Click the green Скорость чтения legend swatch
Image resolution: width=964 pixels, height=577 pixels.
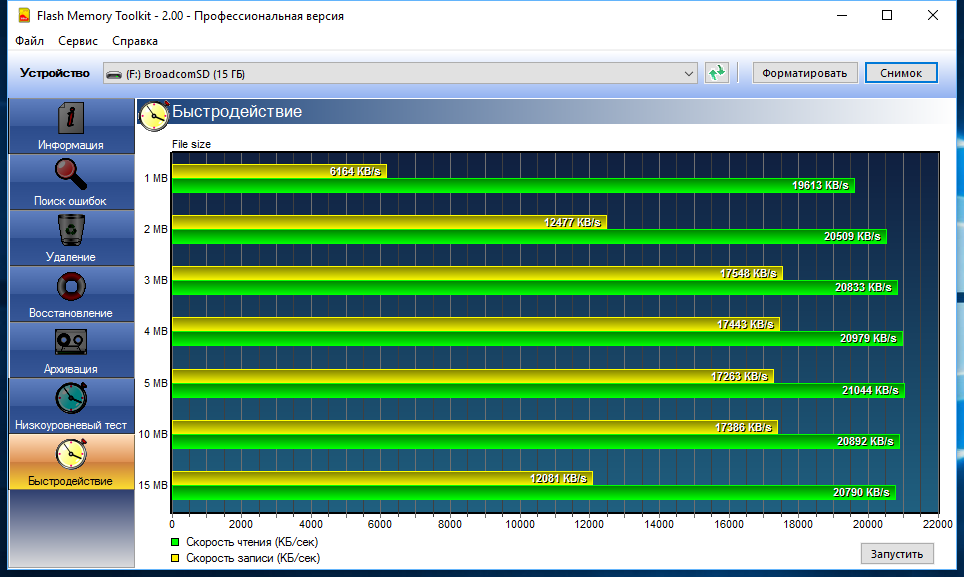[x=177, y=542]
